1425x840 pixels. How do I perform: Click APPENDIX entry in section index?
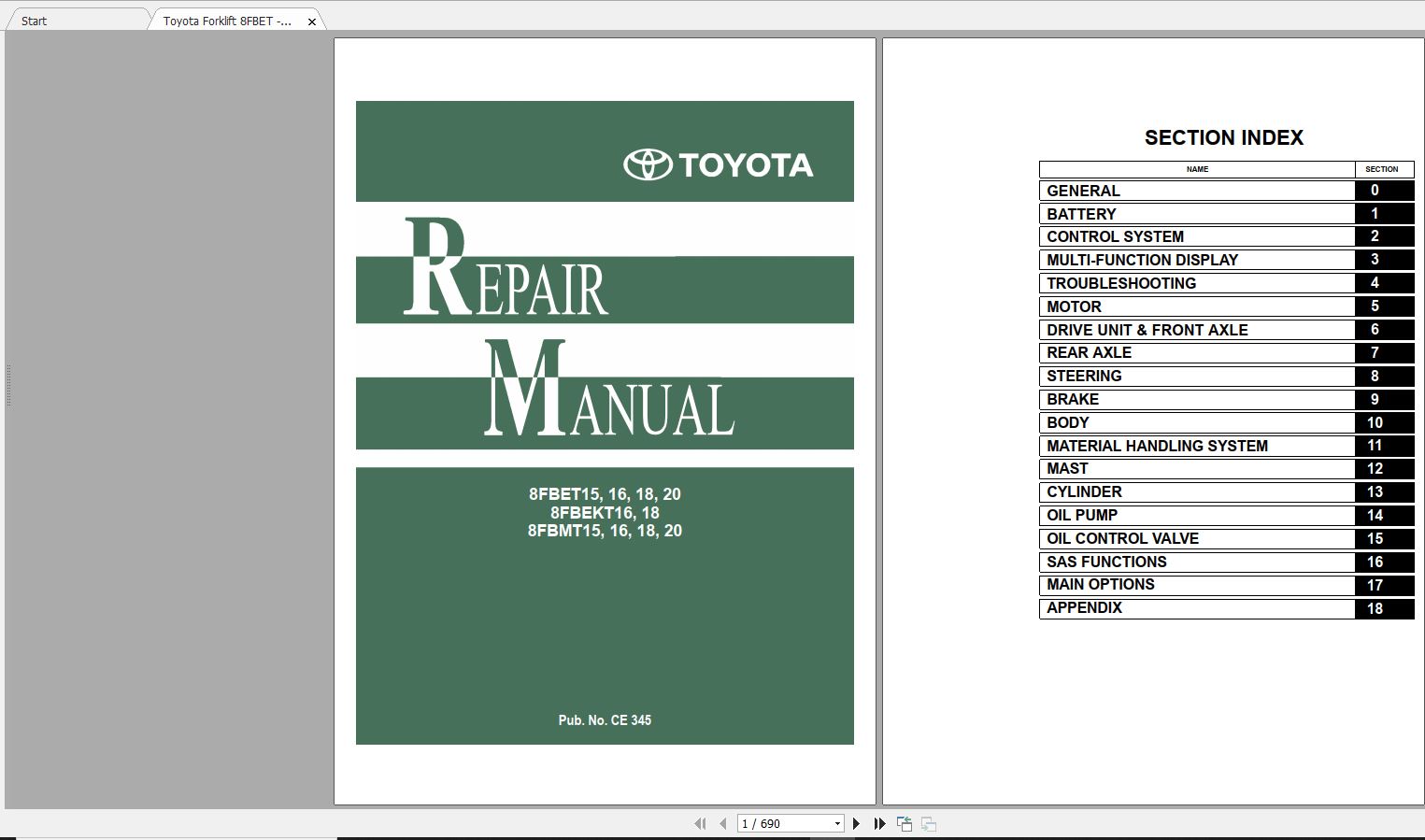pyautogui.click(x=1197, y=607)
